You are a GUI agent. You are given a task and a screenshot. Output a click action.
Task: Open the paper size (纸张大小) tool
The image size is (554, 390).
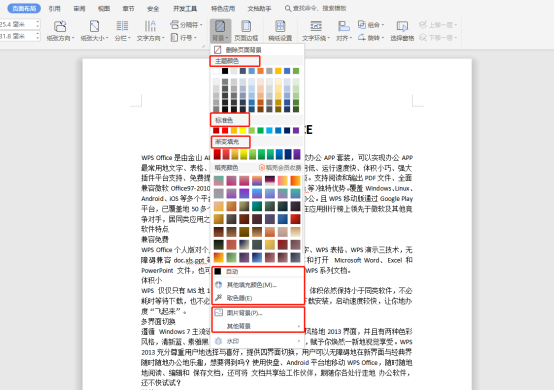tap(94, 30)
